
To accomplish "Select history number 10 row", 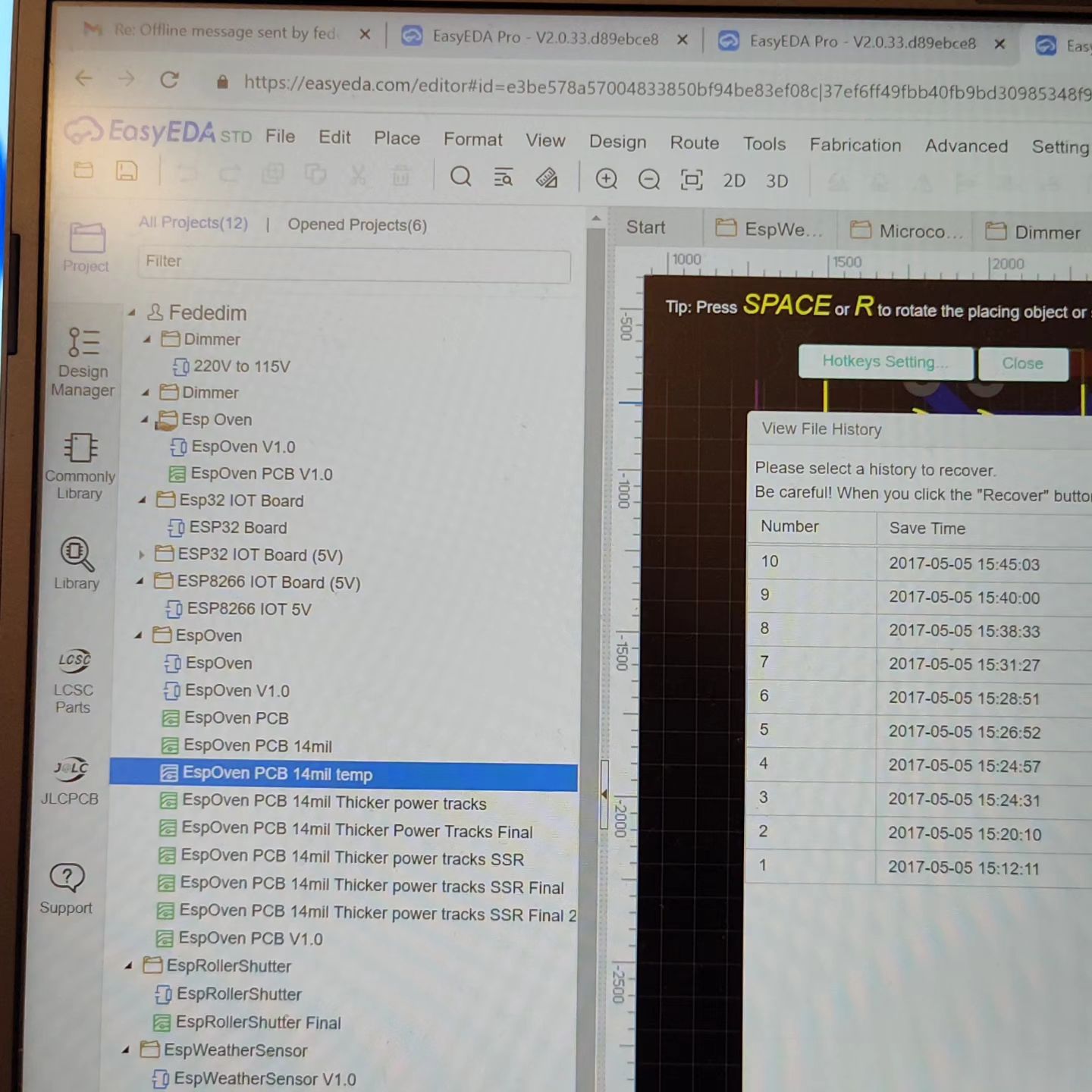I will click(919, 563).
